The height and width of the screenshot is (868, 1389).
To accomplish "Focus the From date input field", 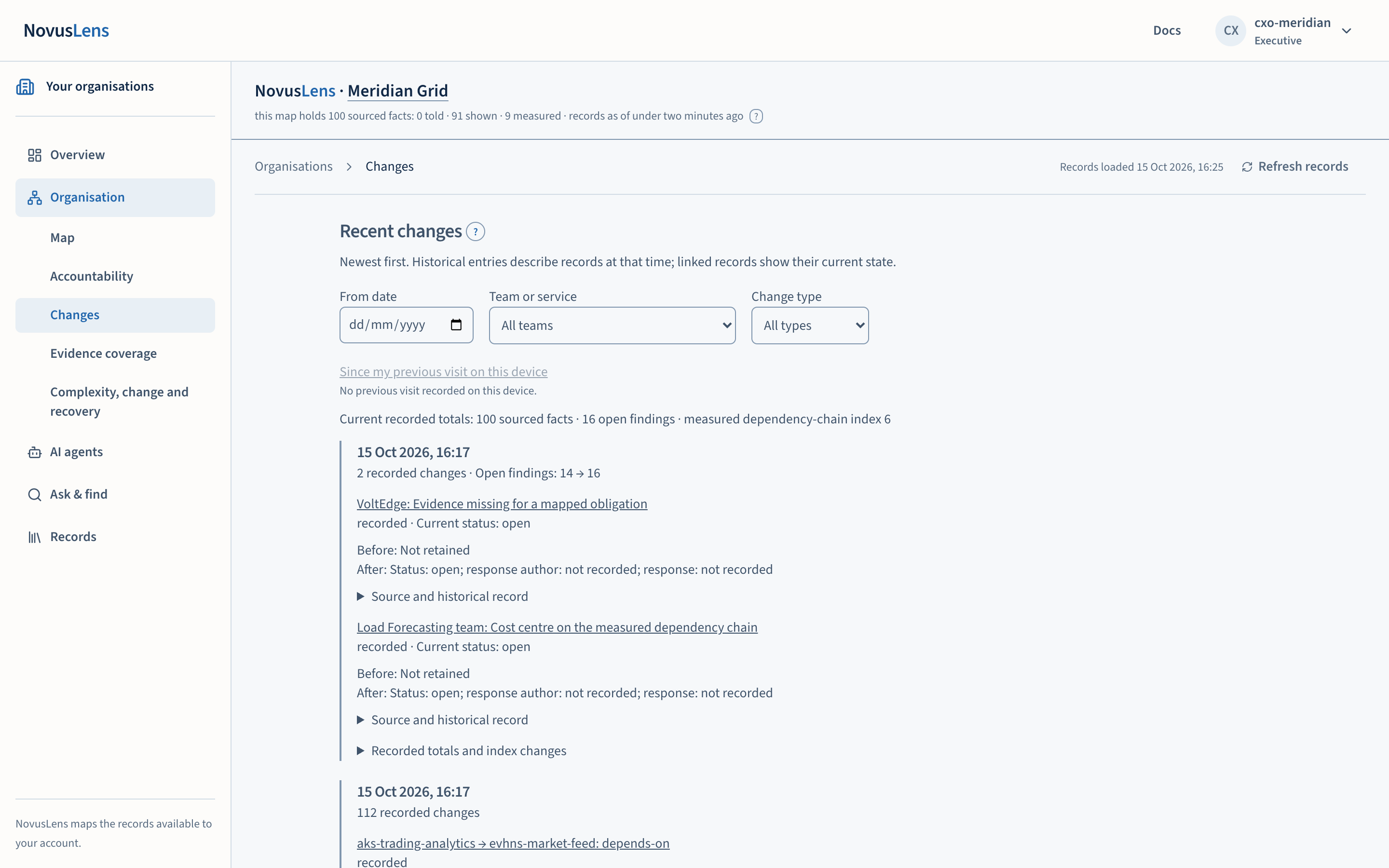I will click(x=406, y=325).
